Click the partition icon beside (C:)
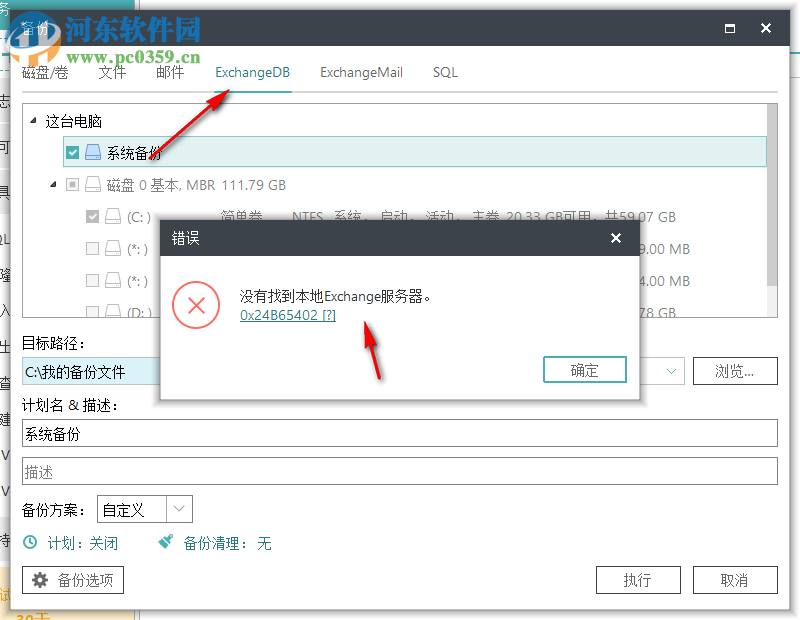Viewport: 800px width, 620px height. coord(113,217)
